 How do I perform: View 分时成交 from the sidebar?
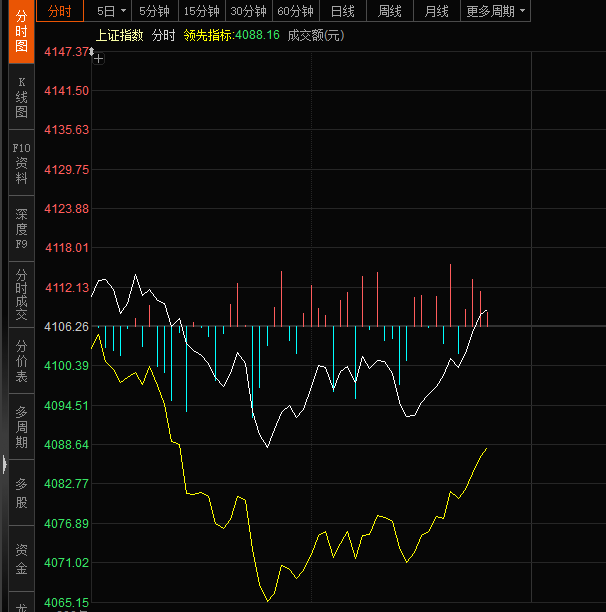click(x=21, y=294)
